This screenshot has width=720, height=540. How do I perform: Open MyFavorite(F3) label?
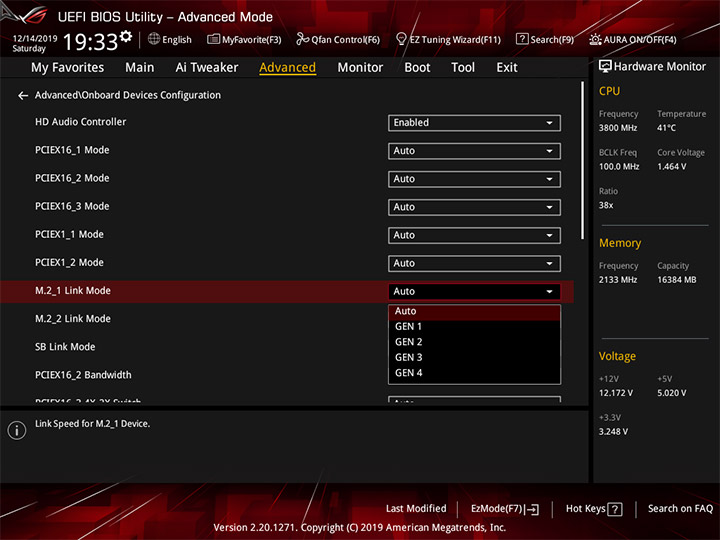point(252,40)
